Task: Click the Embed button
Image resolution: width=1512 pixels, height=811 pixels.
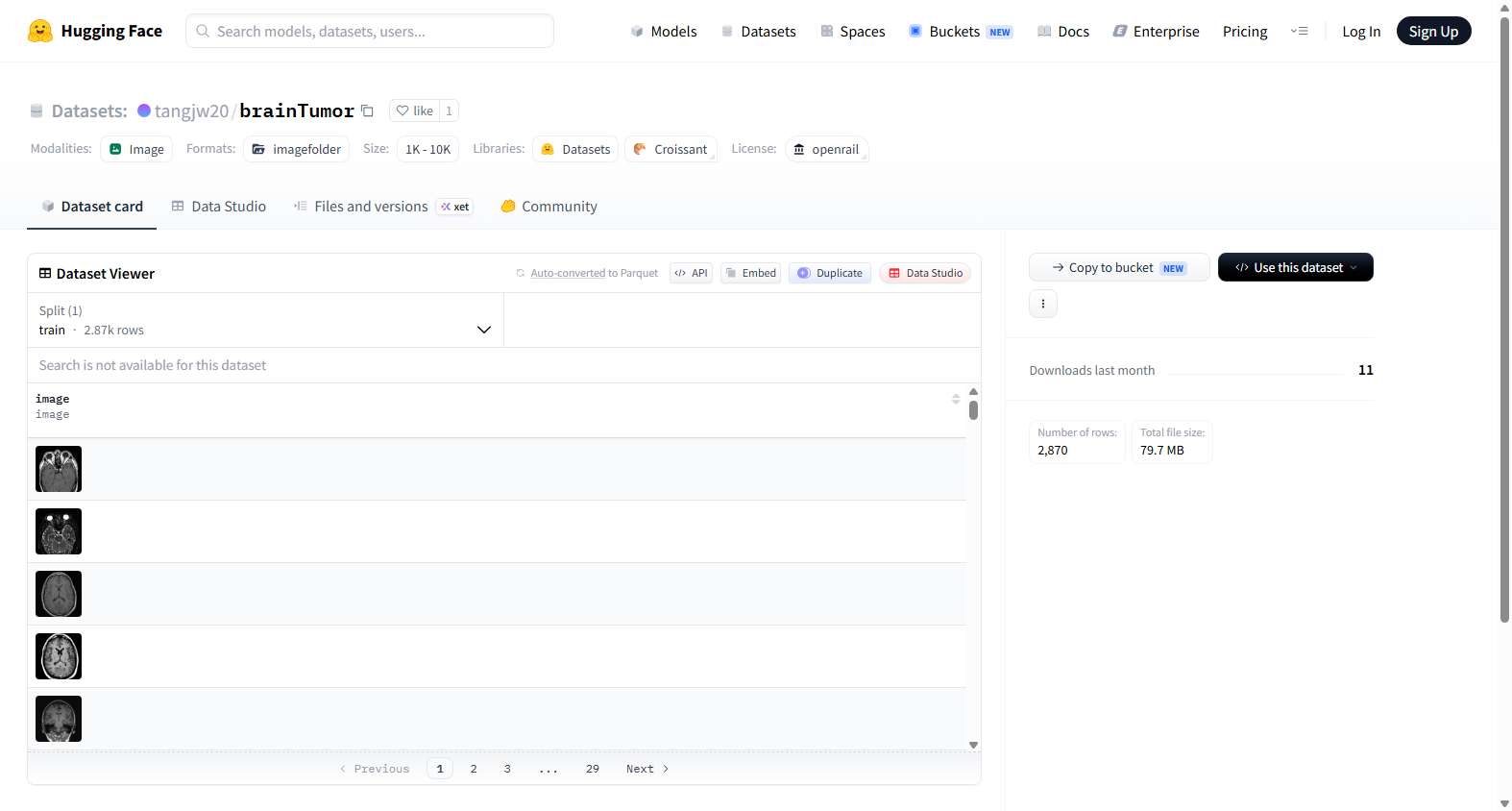Action: (x=750, y=273)
